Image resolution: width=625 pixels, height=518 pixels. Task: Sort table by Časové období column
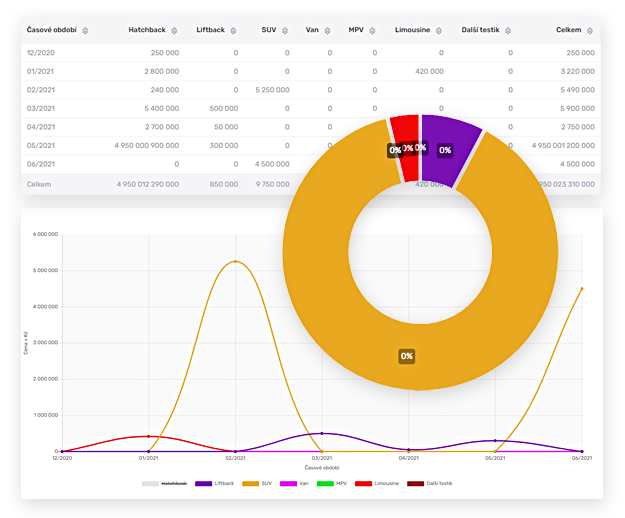[85, 30]
